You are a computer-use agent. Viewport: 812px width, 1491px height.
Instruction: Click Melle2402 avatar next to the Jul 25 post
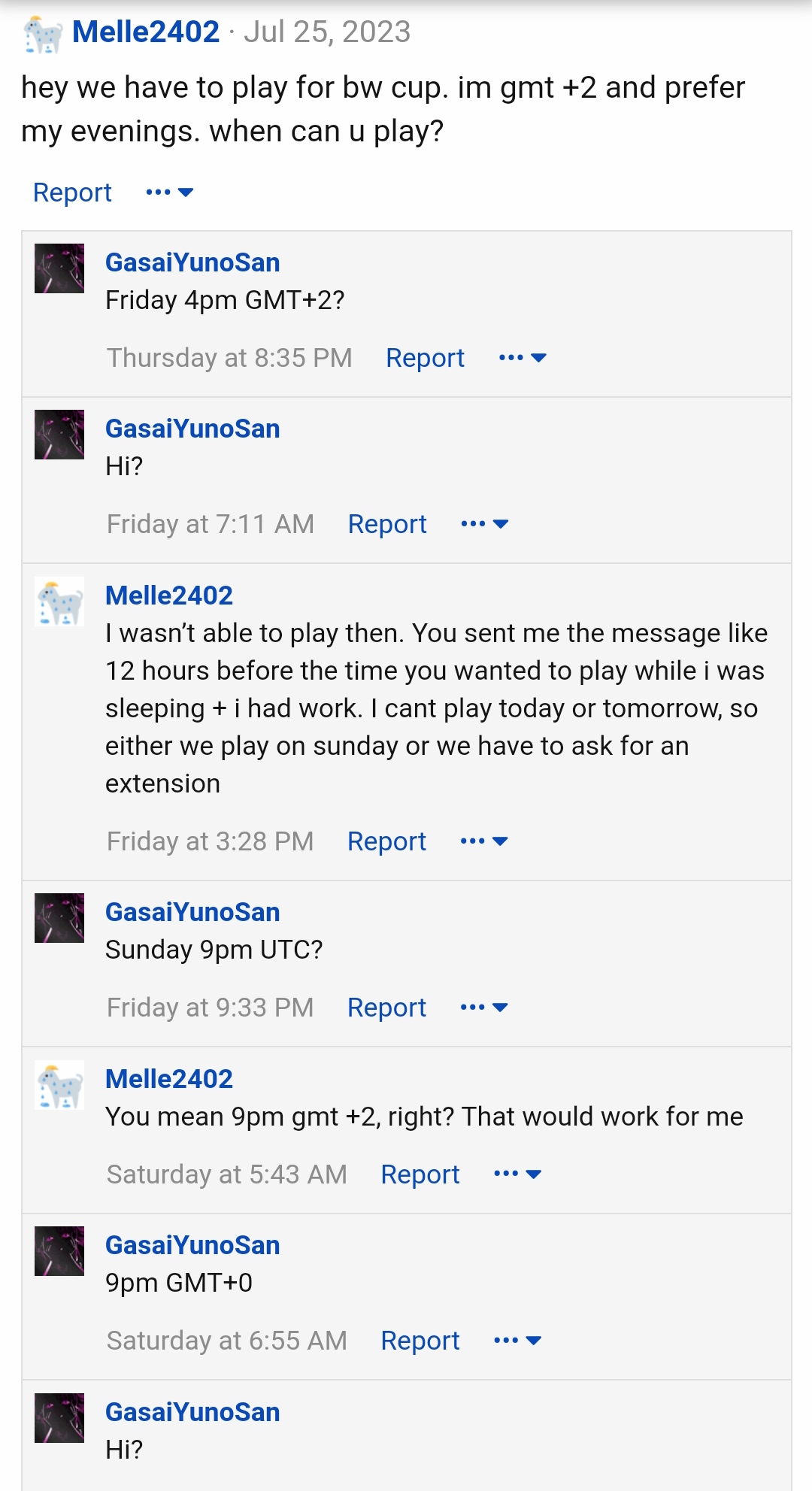(x=43, y=35)
